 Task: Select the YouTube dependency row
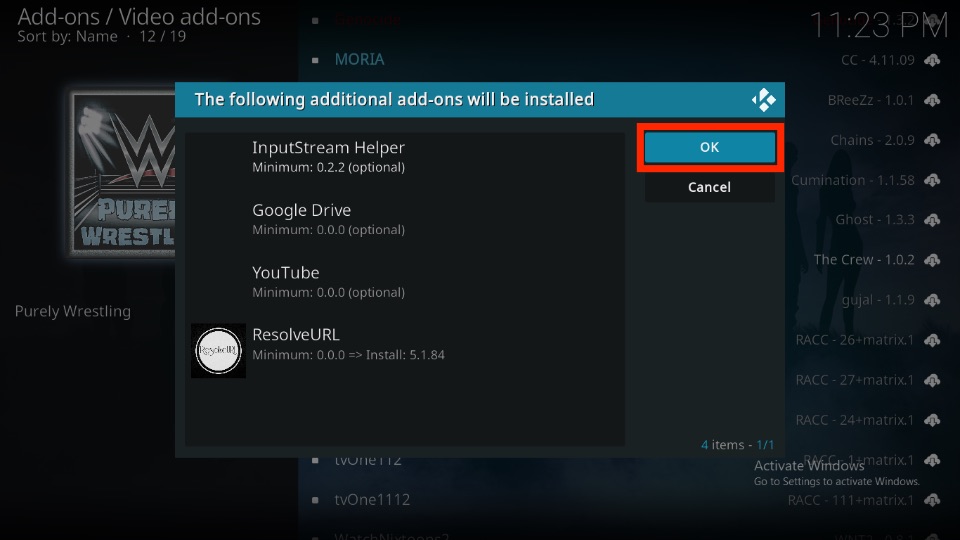pyautogui.click(x=405, y=282)
